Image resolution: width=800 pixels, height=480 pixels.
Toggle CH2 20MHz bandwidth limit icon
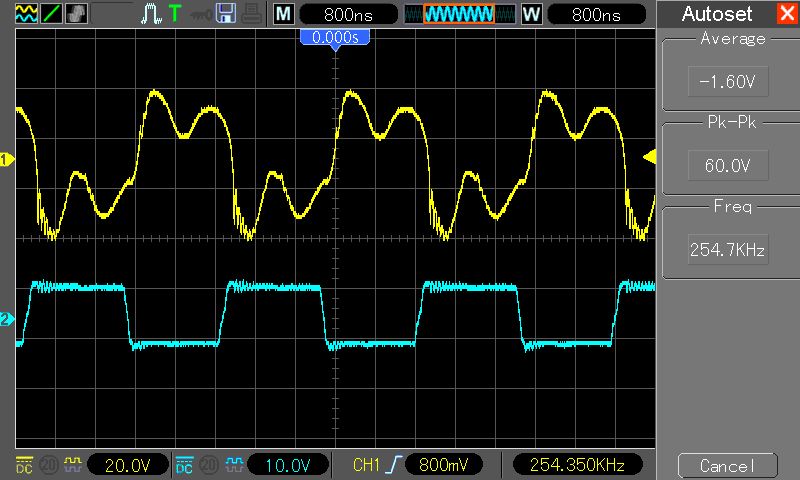tap(209, 464)
